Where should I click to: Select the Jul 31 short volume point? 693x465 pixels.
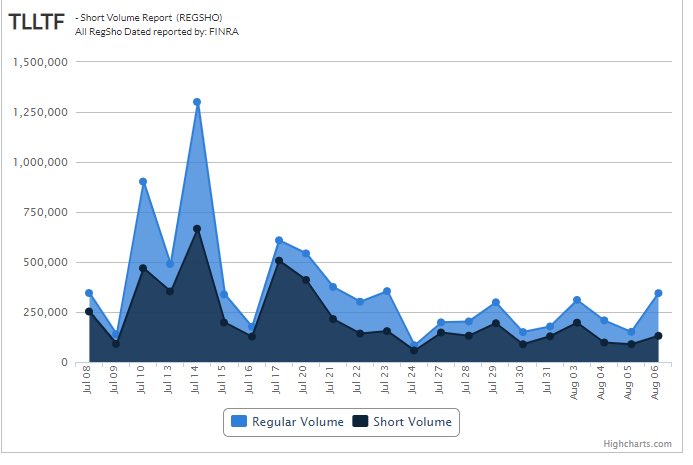550,336
